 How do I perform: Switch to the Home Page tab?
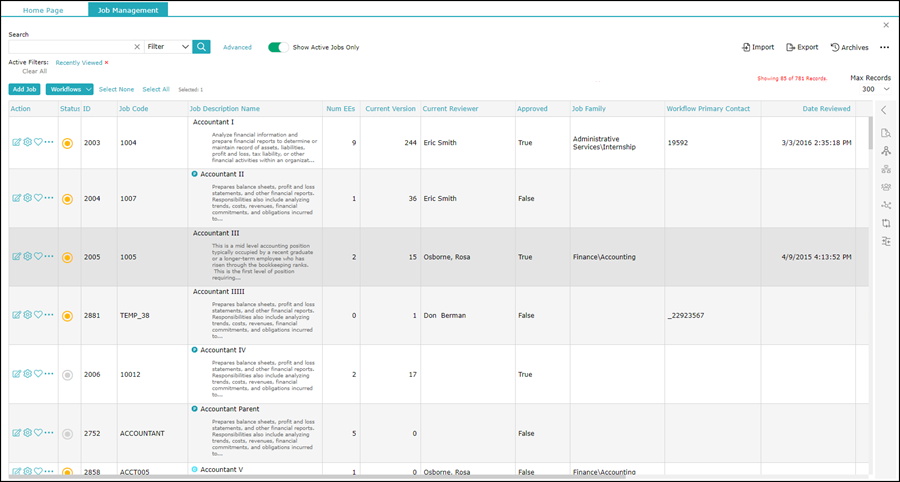tap(44, 9)
